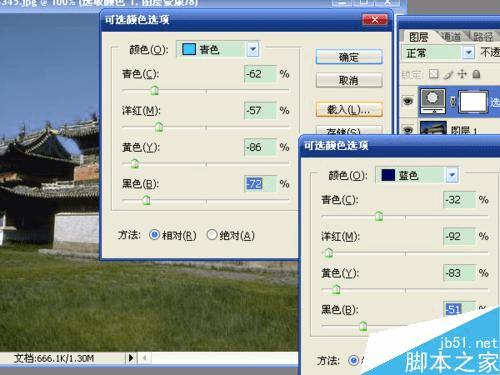This screenshot has width=500, height=375.
Task: Click the 青色(C) field showing -62
Action: 260,74
